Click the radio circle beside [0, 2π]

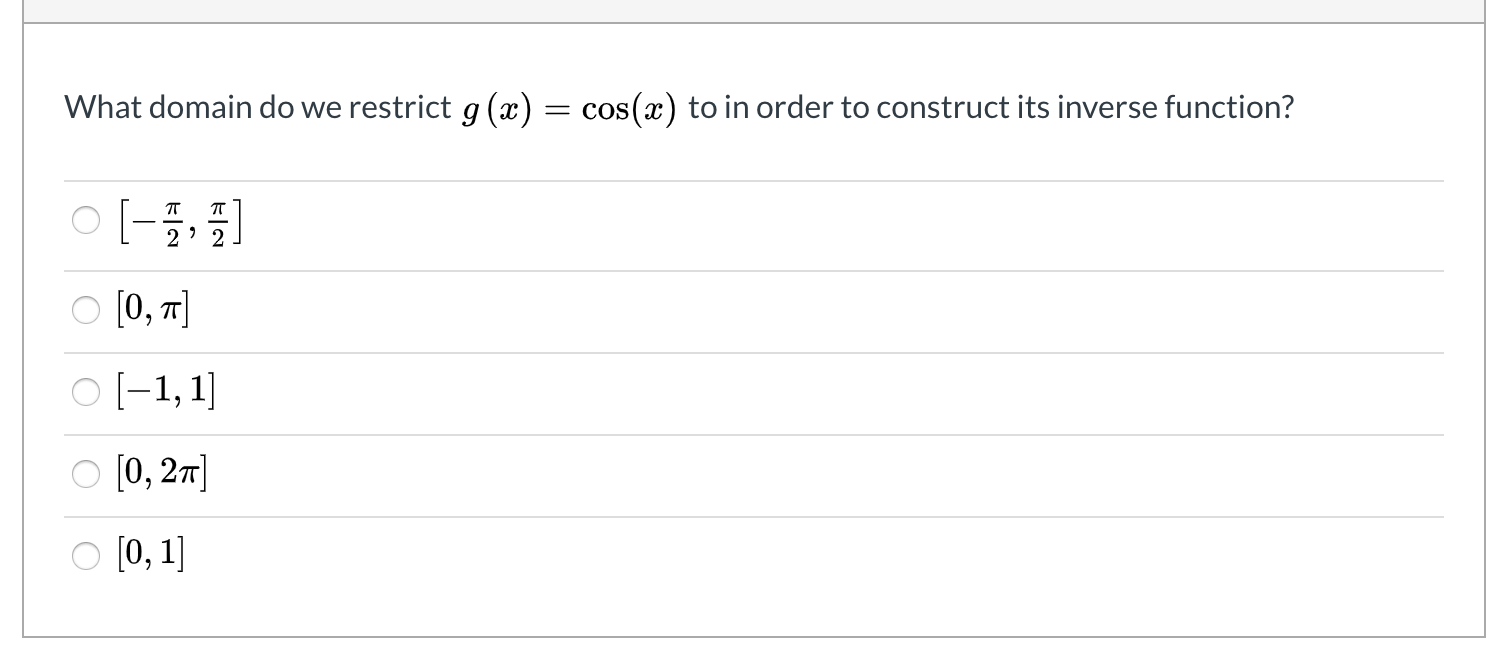(x=86, y=474)
